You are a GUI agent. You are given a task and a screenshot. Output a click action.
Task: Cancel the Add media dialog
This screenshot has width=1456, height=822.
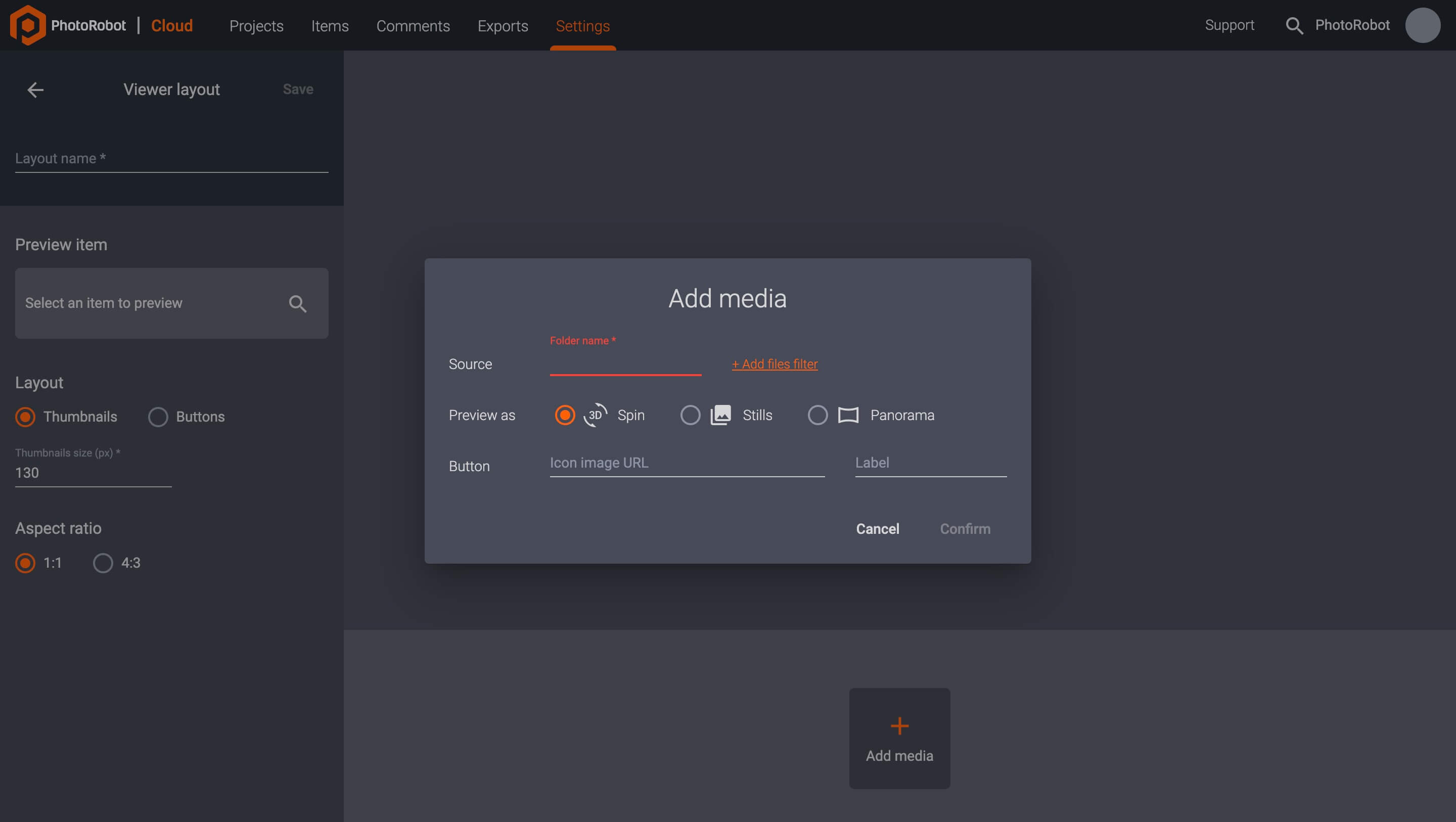(877, 529)
